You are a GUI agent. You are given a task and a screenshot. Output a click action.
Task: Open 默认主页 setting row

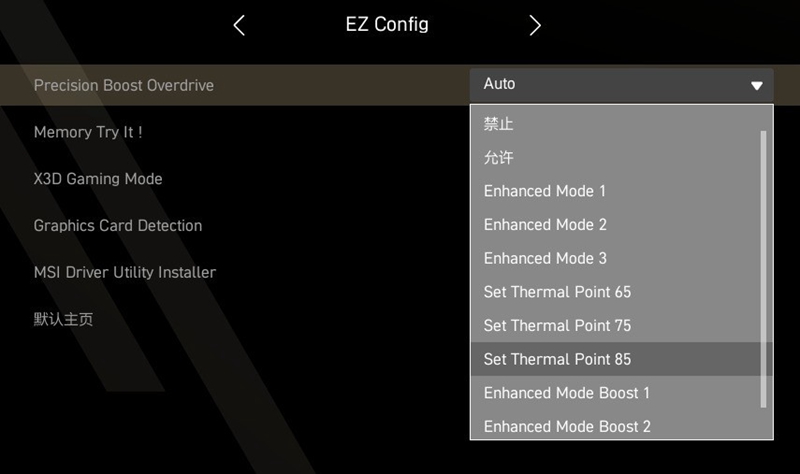coord(63,320)
